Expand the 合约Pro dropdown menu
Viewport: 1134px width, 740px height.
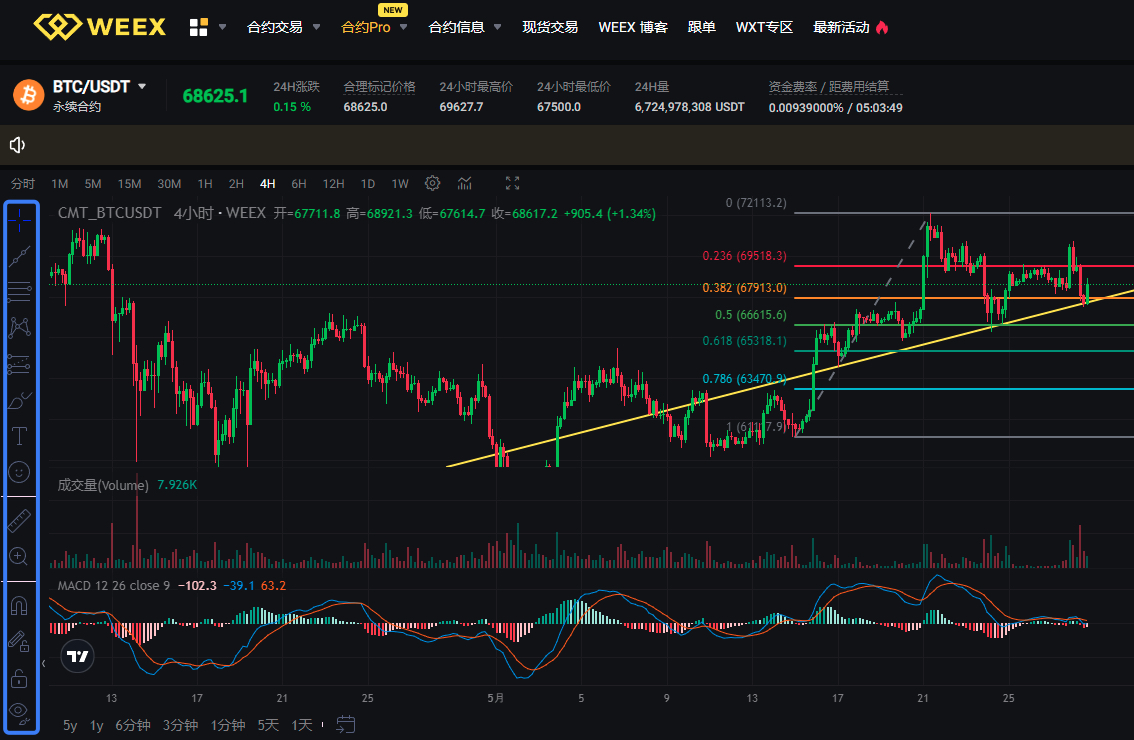point(404,27)
